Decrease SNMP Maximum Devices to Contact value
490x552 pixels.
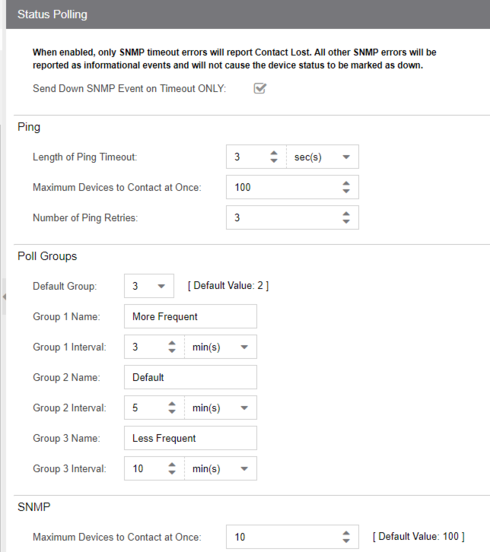[346, 541]
